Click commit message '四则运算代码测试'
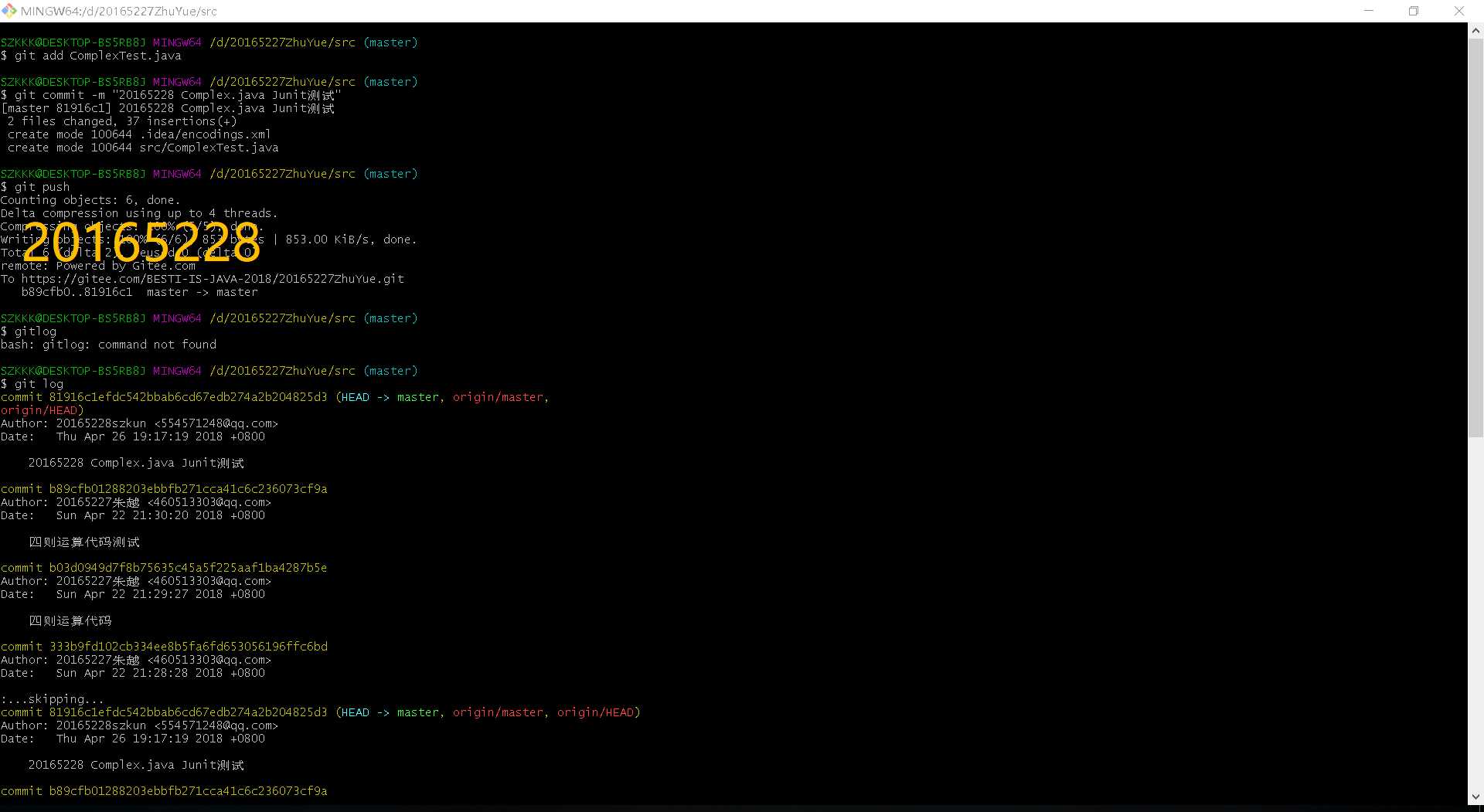The image size is (1484, 812). tap(84, 542)
